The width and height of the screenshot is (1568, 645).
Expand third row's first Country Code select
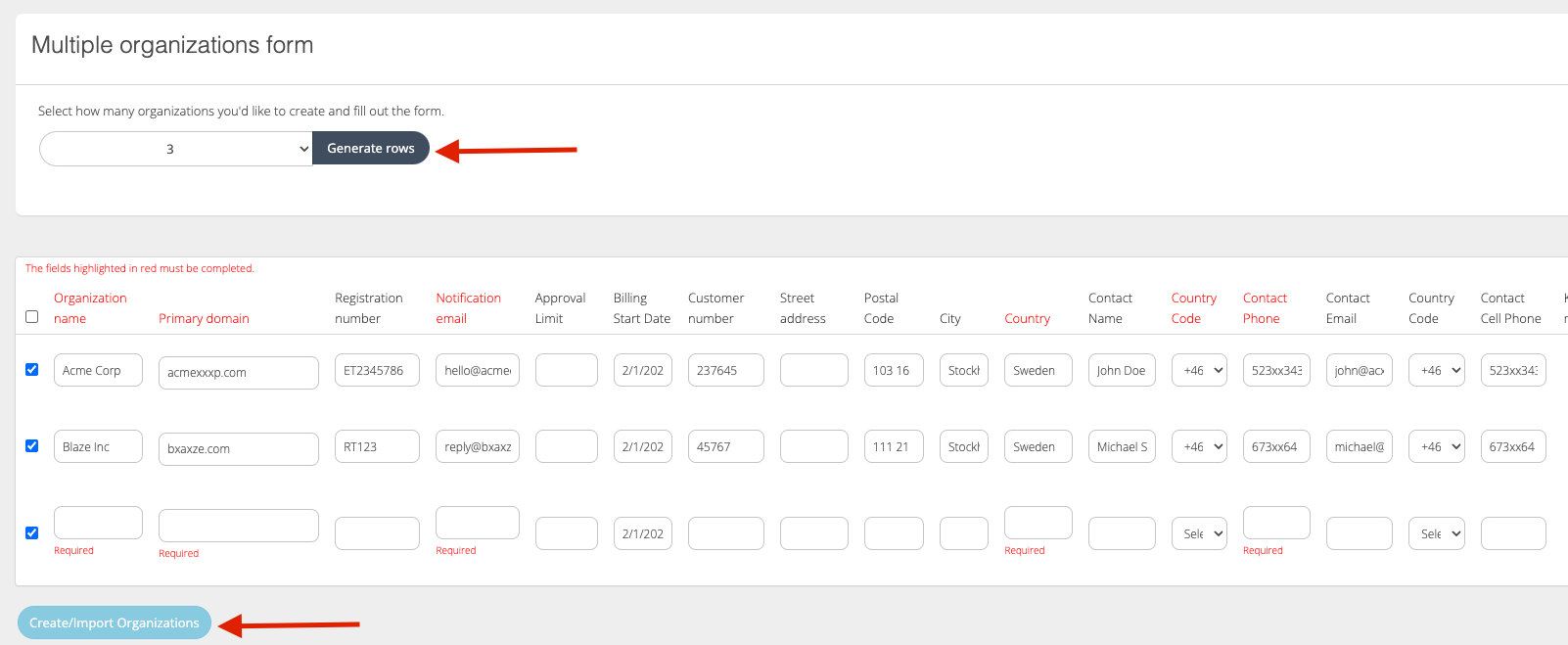tap(1198, 533)
